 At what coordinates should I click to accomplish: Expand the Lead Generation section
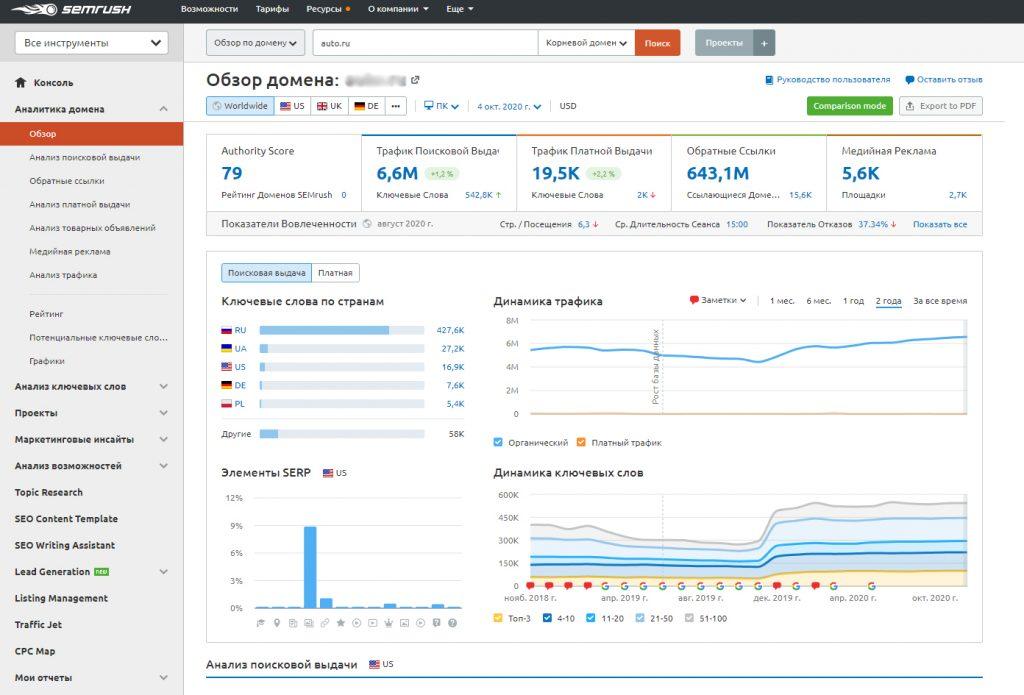[163, 572]
